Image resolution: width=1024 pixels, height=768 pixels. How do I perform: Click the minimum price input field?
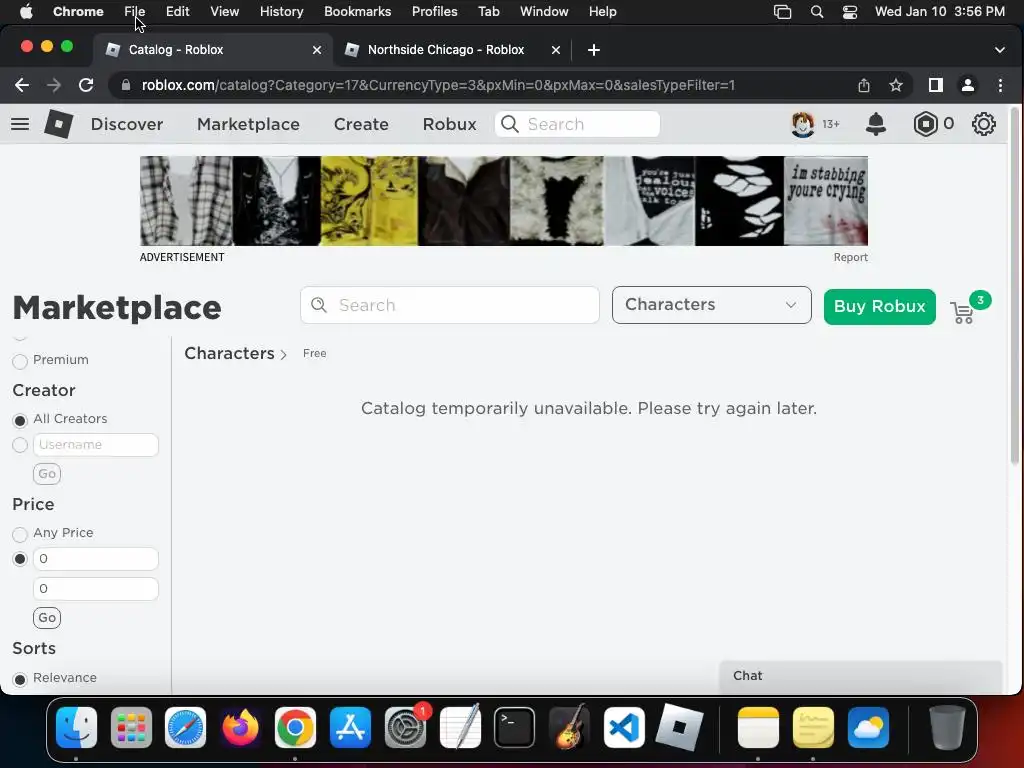(x=96, y=559)
